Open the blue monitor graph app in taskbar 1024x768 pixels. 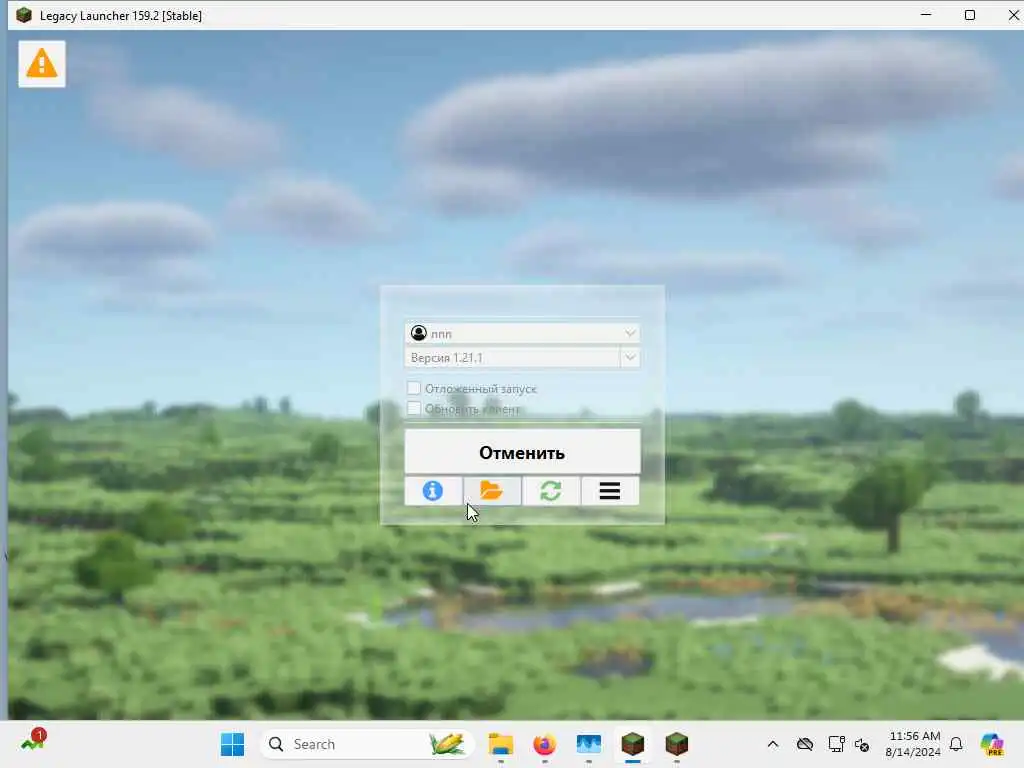[588, 744]
